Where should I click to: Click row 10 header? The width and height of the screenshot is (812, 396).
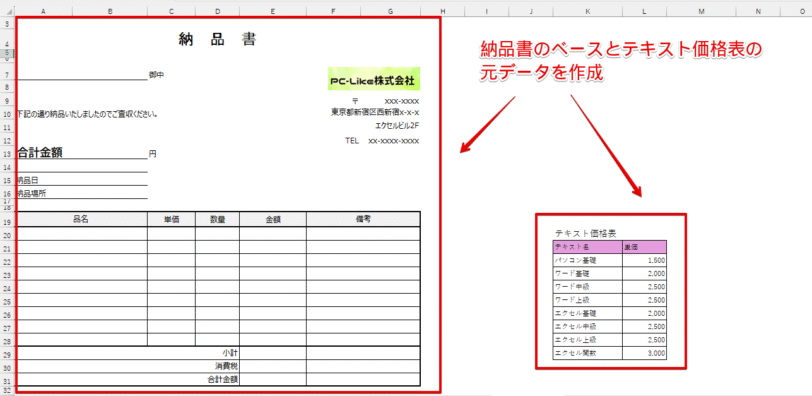click(x=7, y=114)
